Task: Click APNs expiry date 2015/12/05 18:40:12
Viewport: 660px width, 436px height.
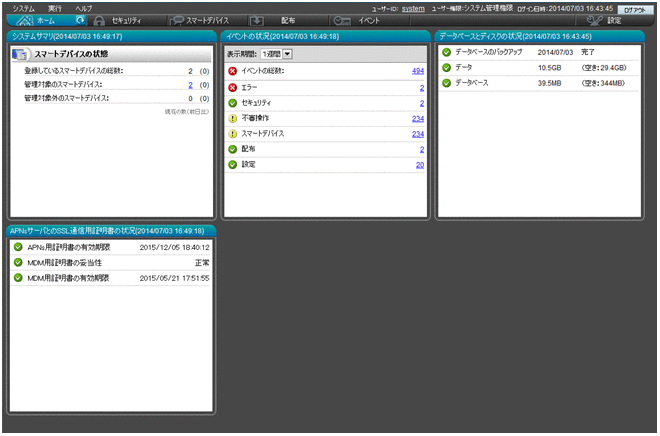Action: coord(174,247)
